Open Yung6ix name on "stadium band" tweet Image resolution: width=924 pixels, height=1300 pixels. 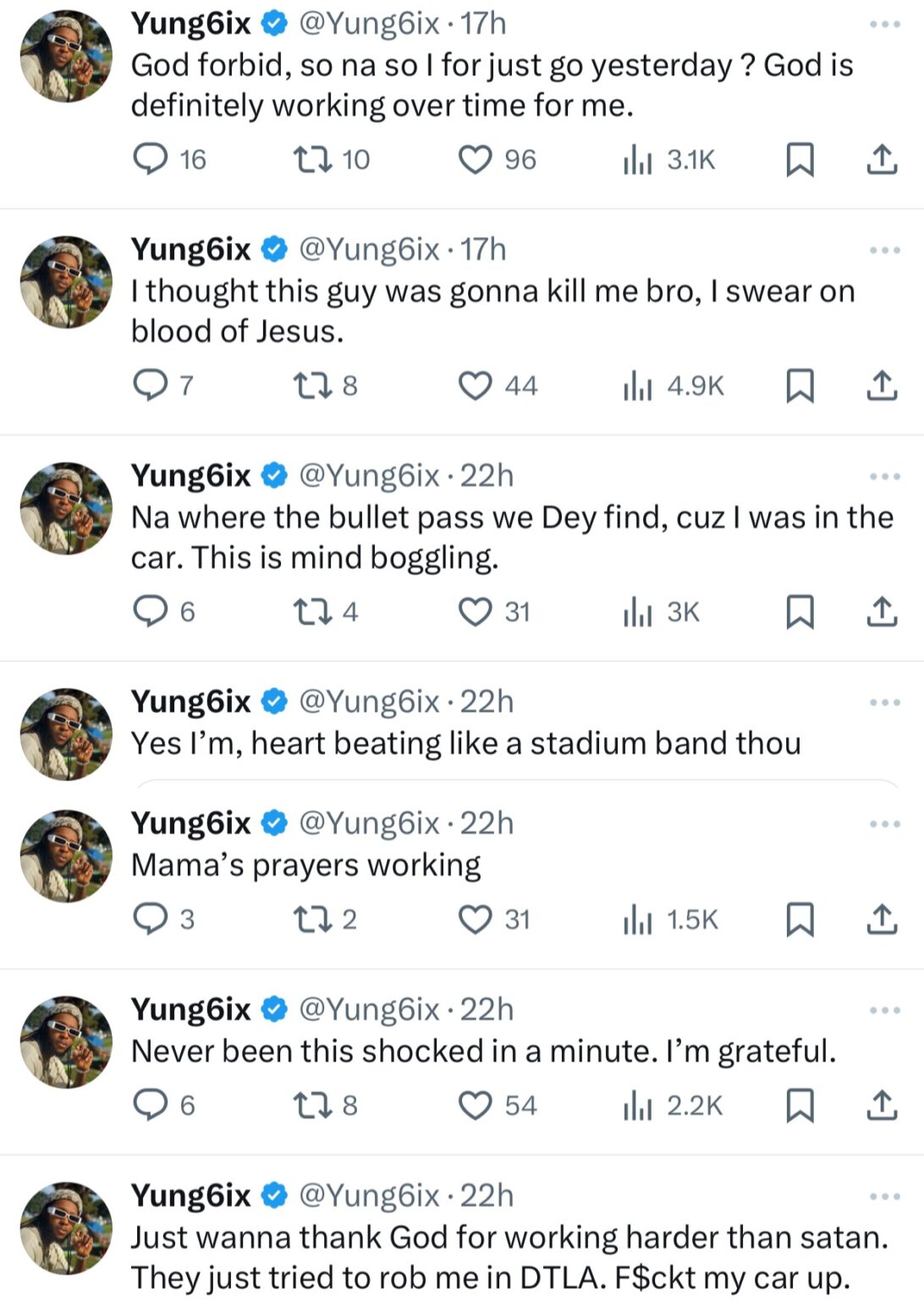(191, 702)
